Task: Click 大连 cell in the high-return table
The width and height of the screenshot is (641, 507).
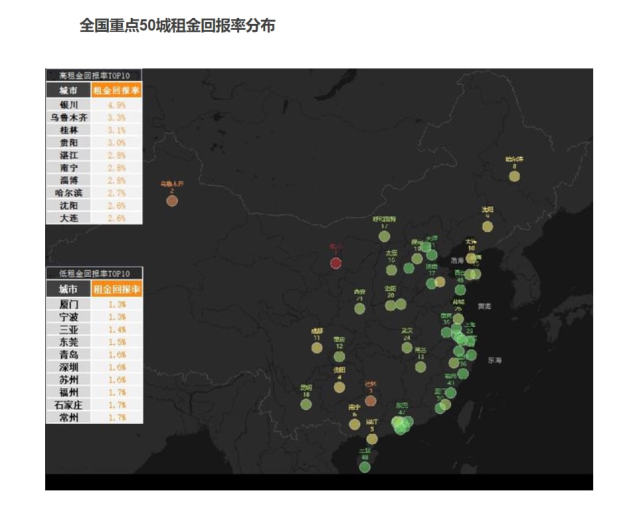Action: 69,218
